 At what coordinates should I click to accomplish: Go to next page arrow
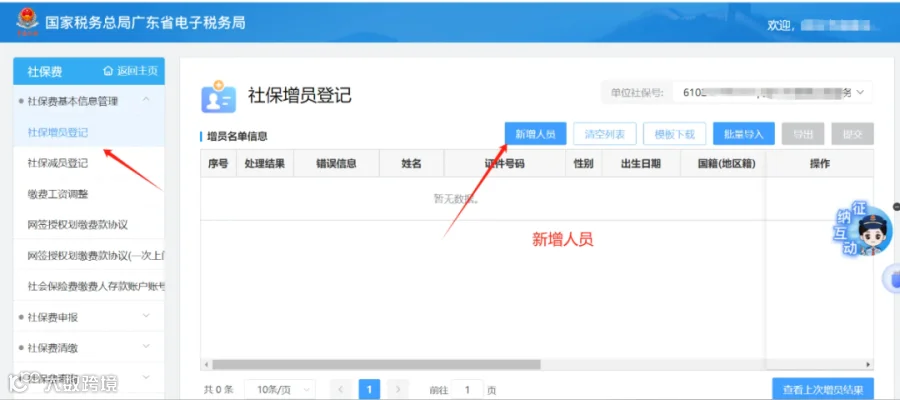tap(398, 390)
